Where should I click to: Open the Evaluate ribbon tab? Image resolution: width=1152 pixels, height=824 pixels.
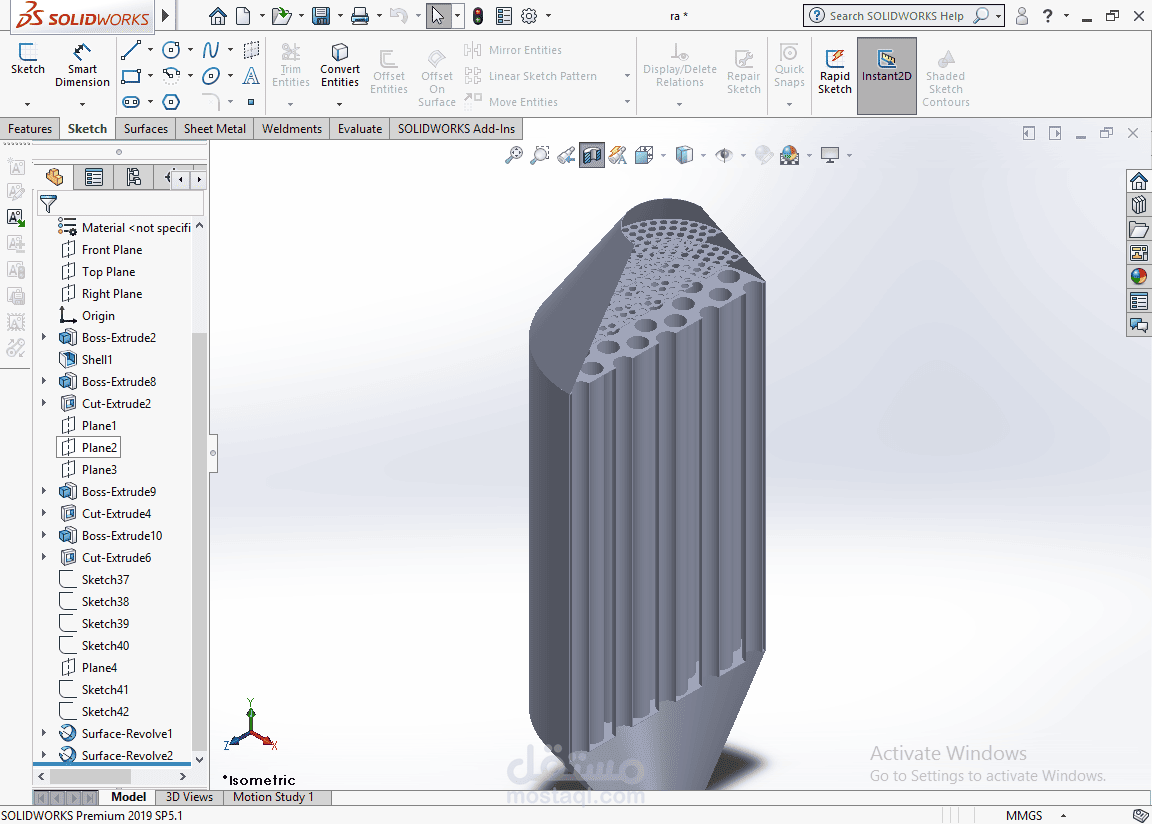click(360, 129)
